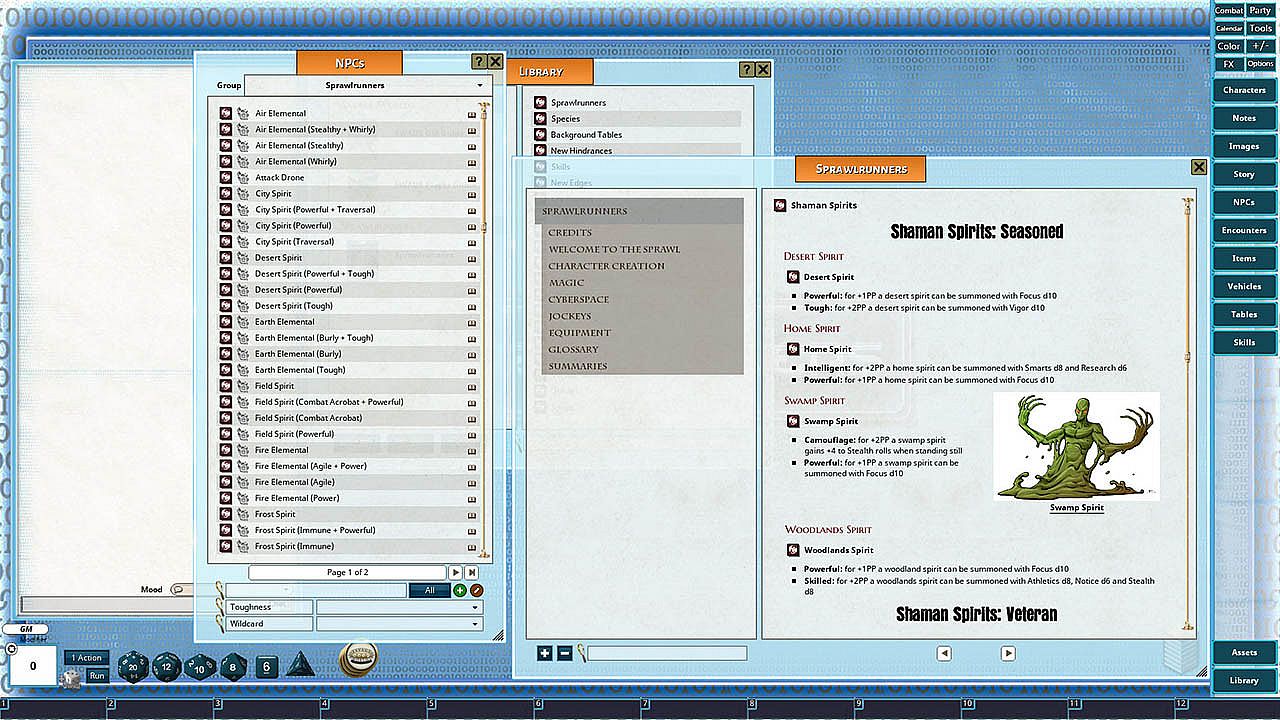The image size is (1280, 720).
Task: Open the Encounters sidebar tab
Action: tap(1244, 230)
